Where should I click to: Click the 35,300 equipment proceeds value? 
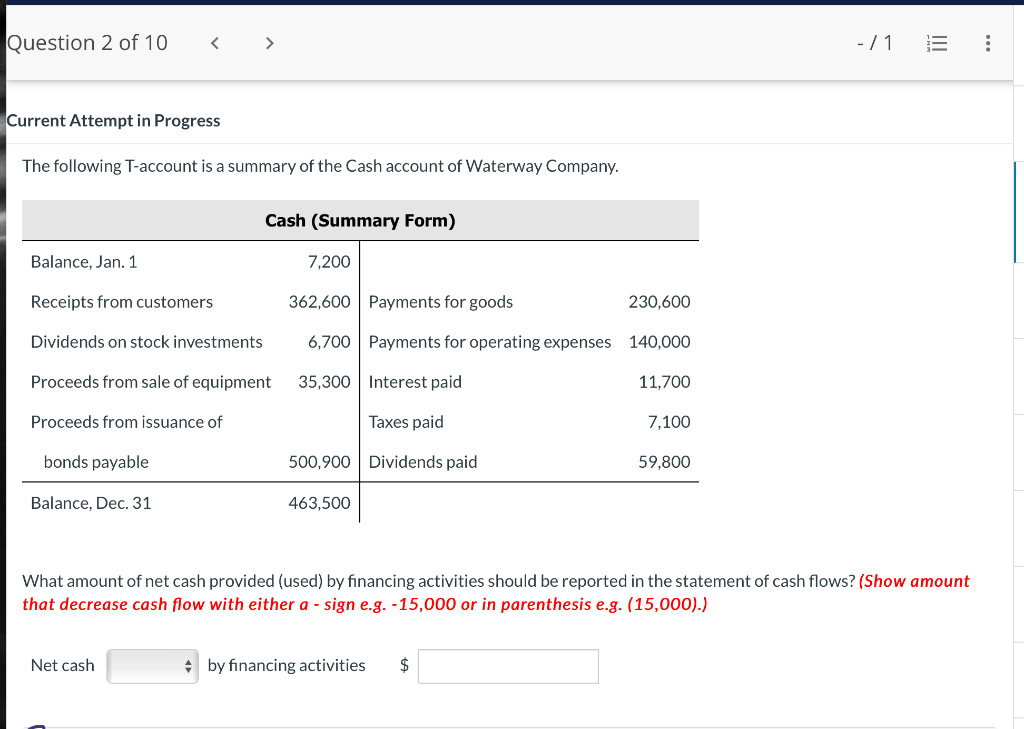click(325, 381)
